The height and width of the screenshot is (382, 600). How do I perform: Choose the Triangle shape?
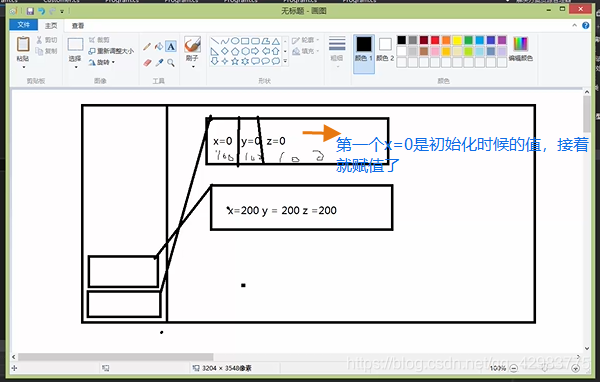[x=276, y=41]
